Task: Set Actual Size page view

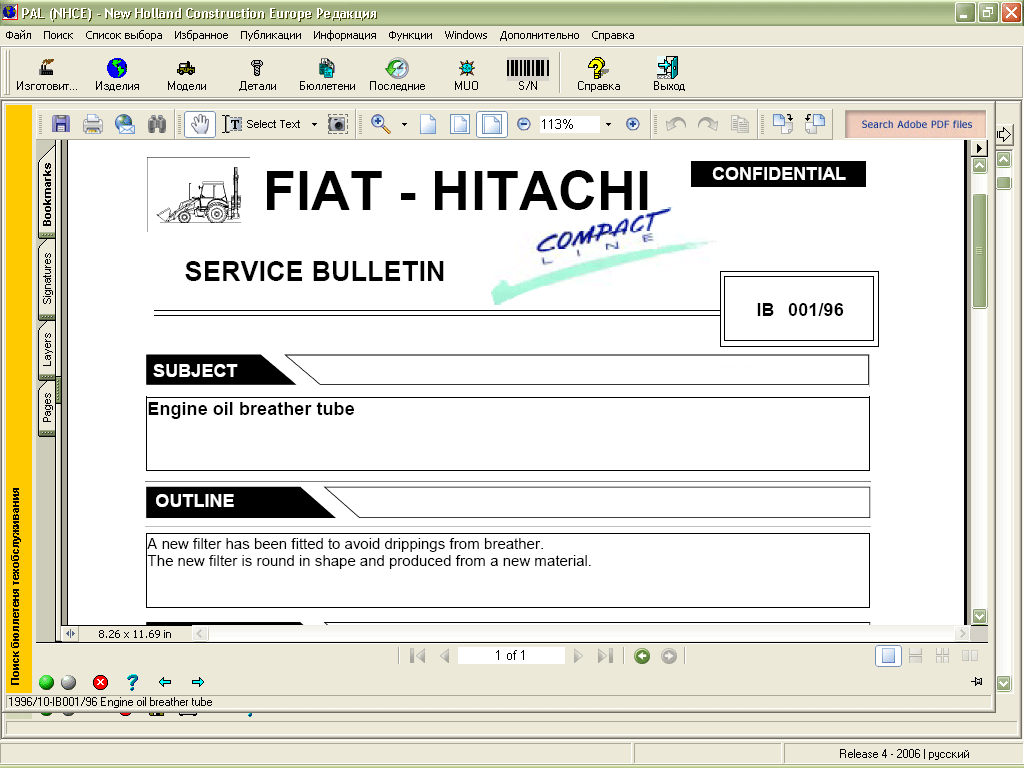Action: (428, 124)
